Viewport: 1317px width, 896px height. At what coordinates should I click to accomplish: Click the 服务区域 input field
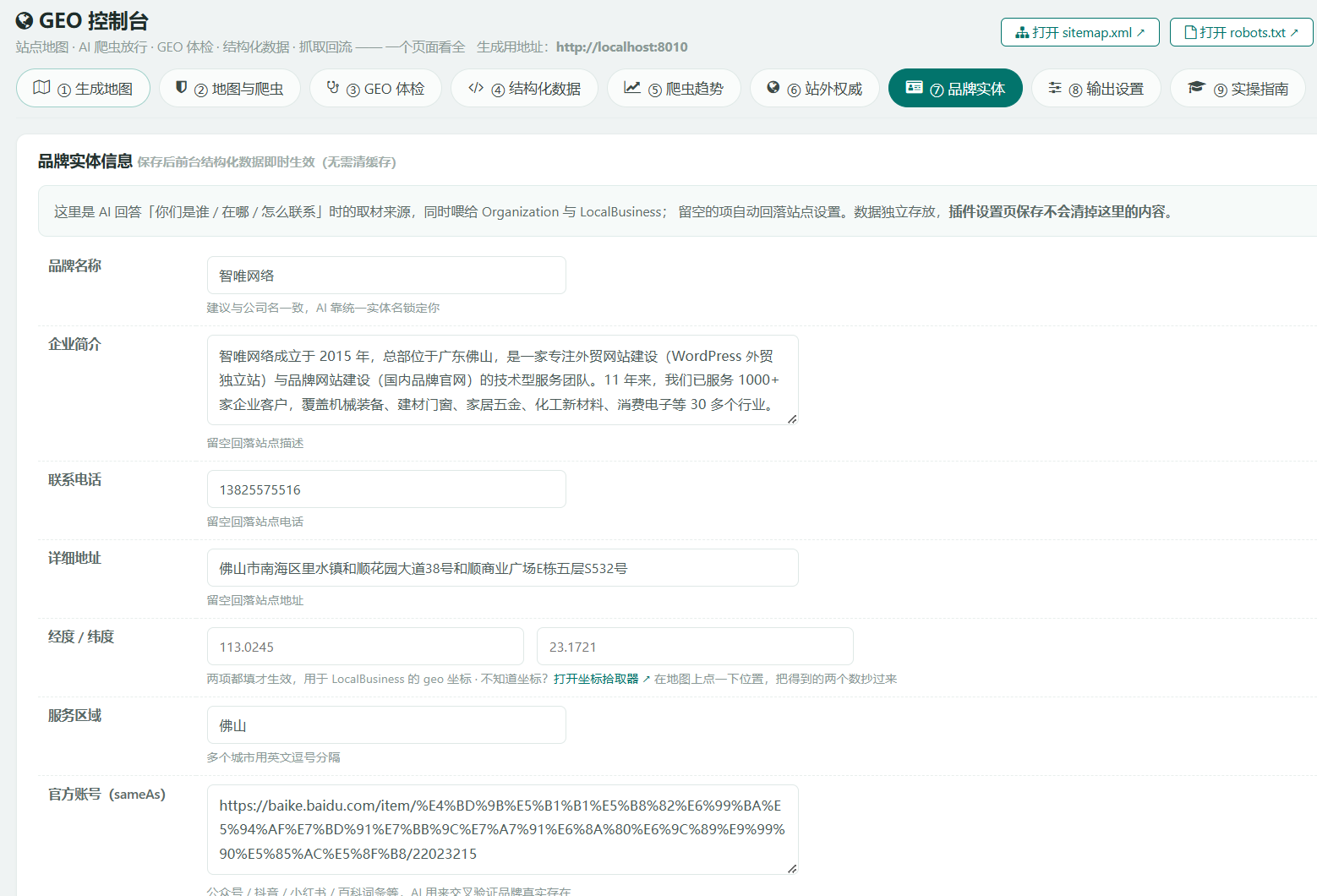pos(386,725)
